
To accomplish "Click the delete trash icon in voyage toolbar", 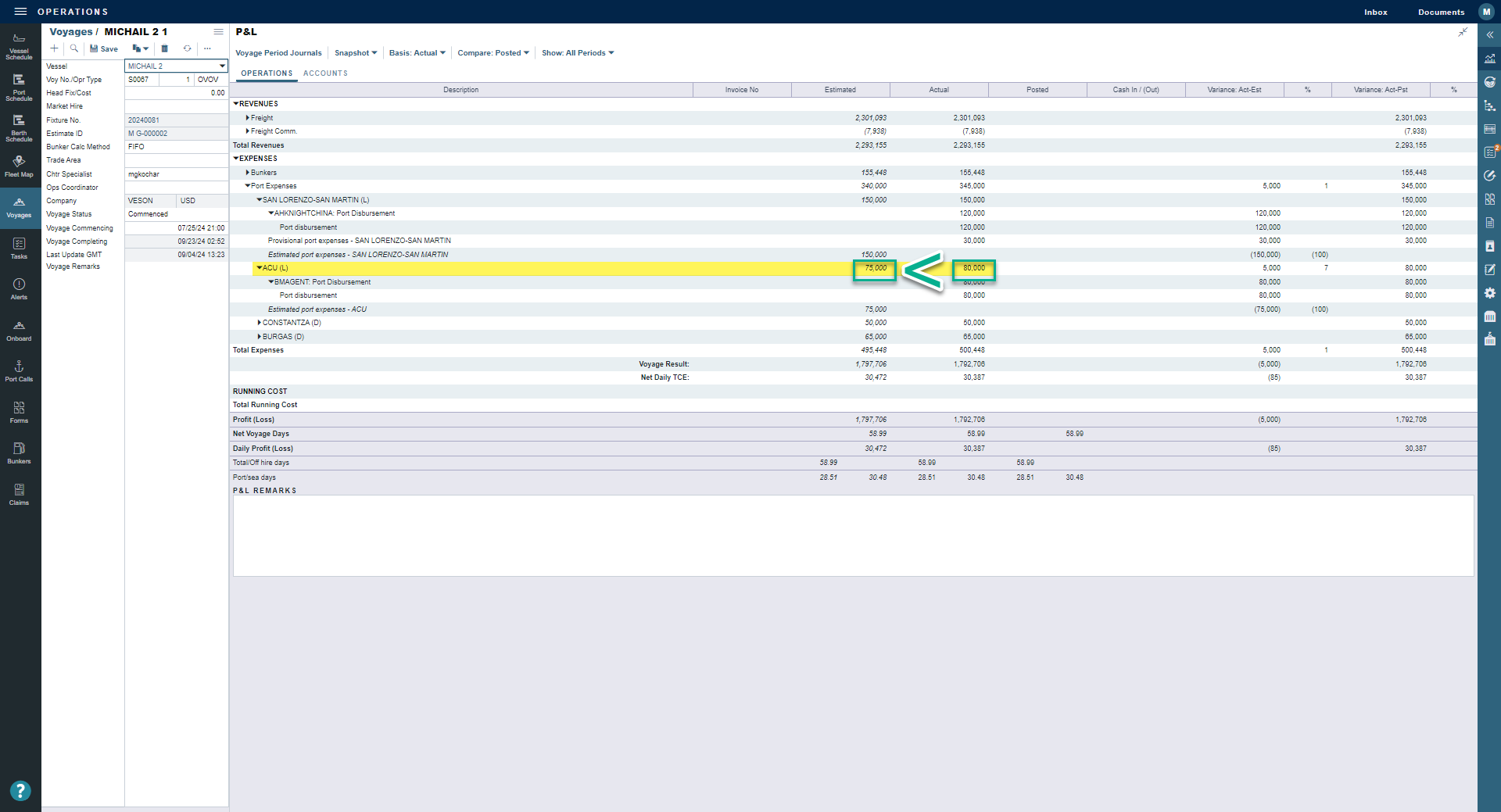I will 164,48.
